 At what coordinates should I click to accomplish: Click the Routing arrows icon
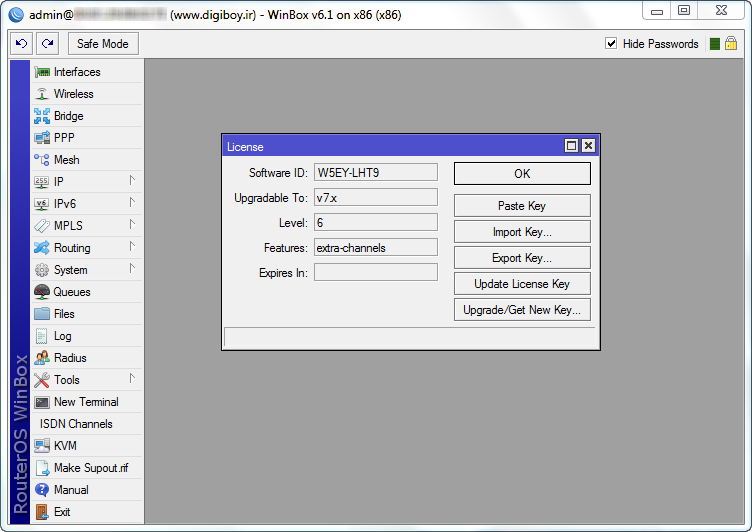pos(42,248)
